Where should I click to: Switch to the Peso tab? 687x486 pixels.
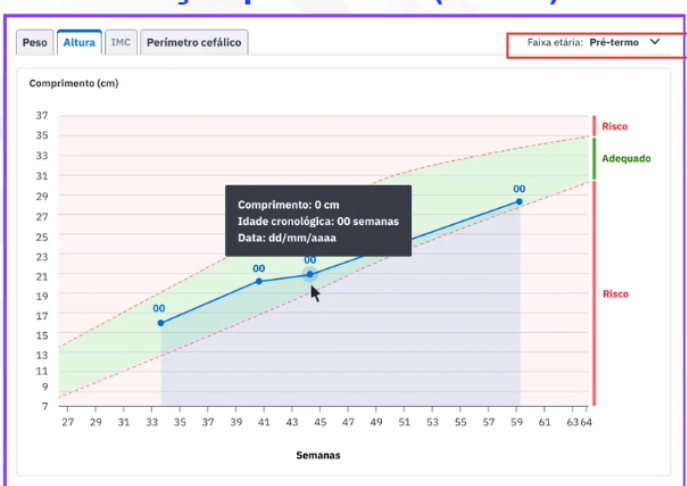click(35, 43)
